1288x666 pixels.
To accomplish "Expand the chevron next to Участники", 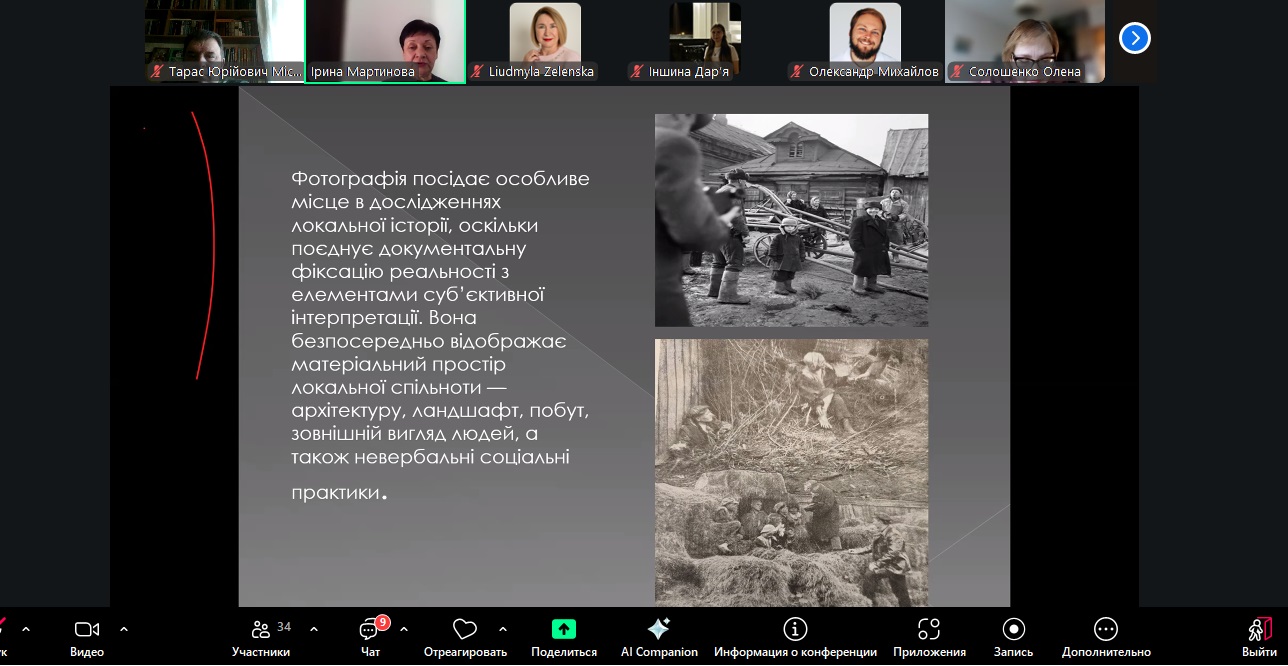I will [314, 629].
